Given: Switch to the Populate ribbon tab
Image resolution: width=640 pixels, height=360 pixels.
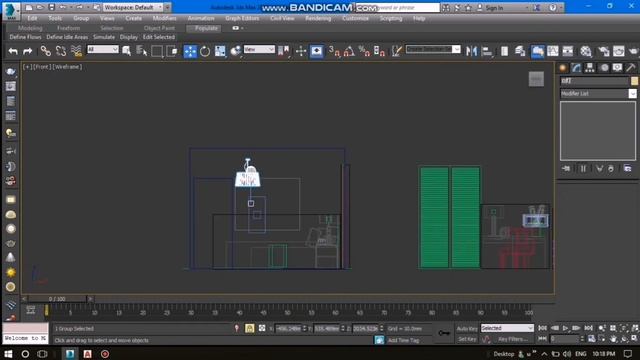Looking at the screenshot, I should [204, 28].
